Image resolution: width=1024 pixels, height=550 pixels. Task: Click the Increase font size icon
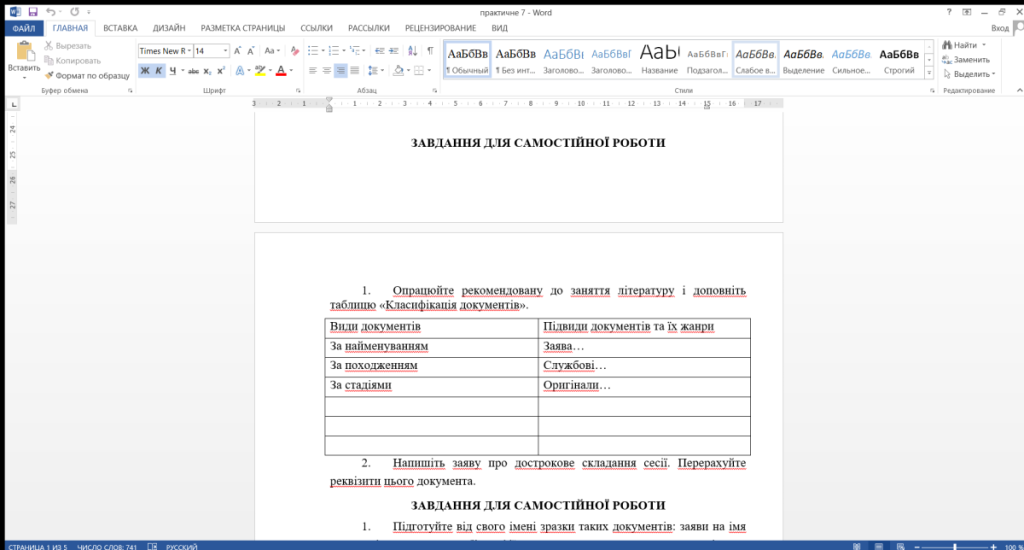coord(237,51)
